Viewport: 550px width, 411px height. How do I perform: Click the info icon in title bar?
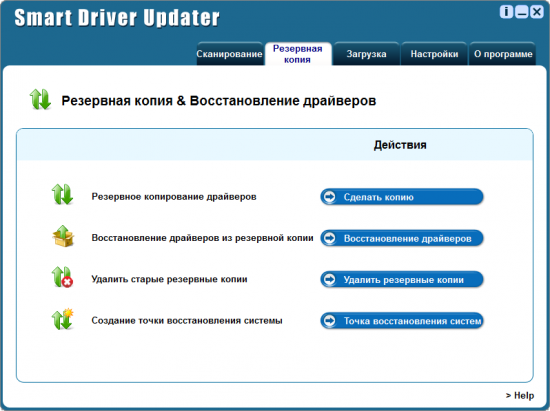click(506, 12)
